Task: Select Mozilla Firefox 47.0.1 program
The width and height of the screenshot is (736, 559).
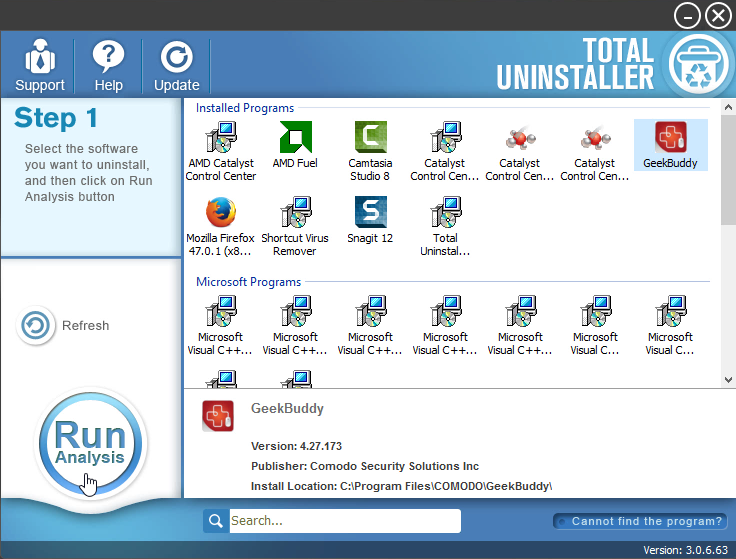Action: point(221,226)
